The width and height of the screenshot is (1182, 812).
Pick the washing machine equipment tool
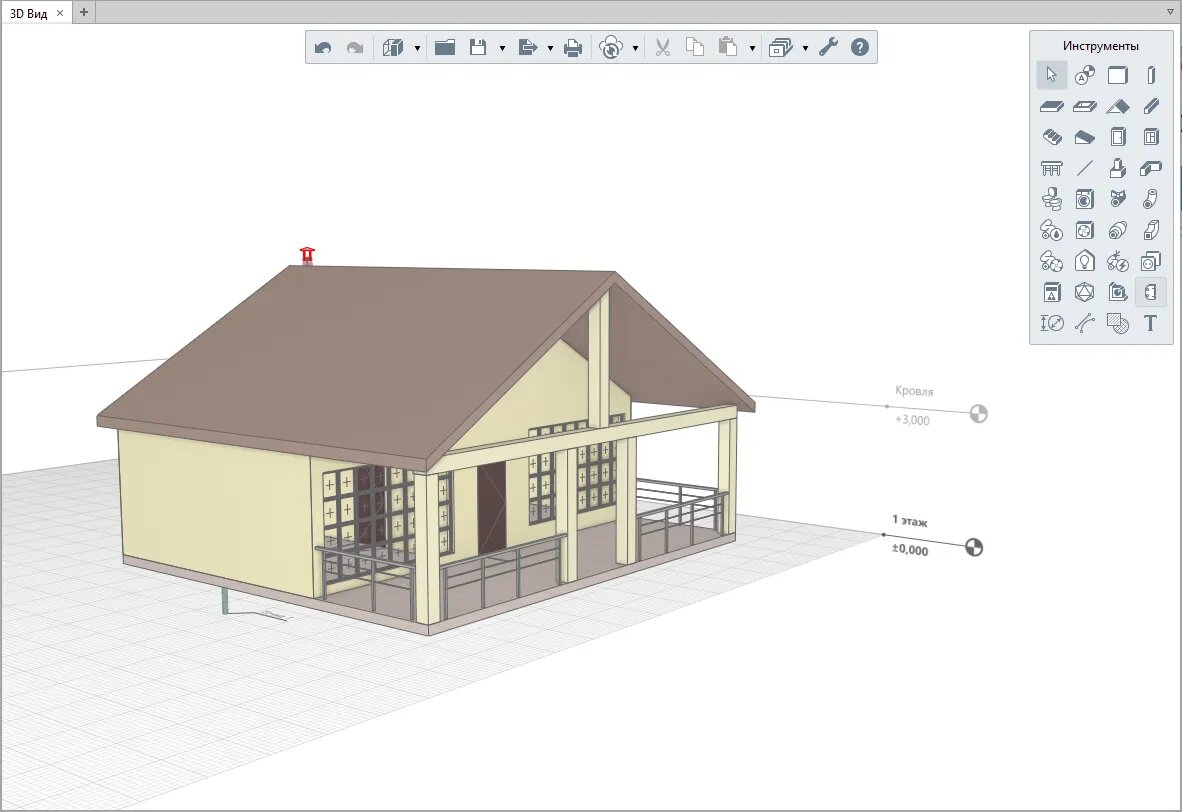pos(1085,199)
